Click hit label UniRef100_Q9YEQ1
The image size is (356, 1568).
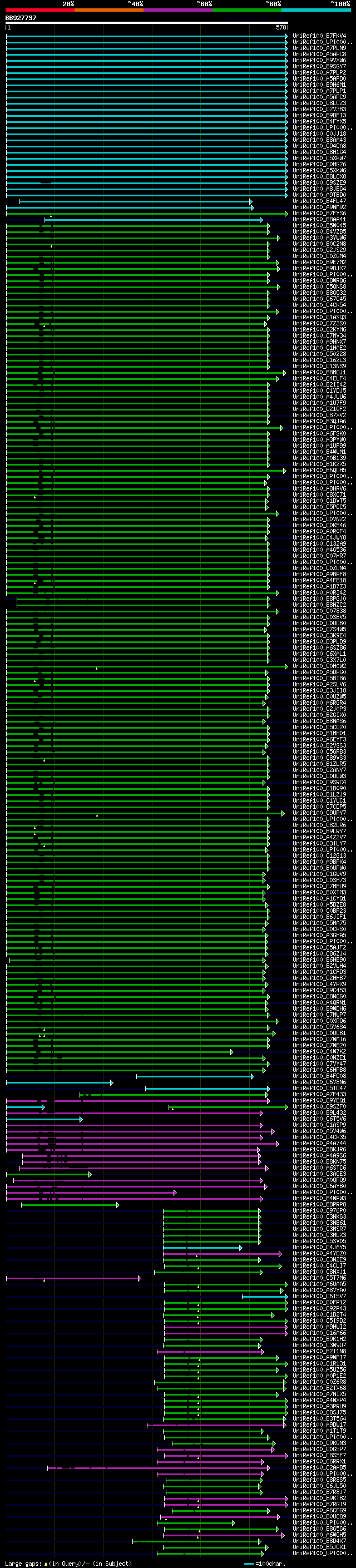319,1100
